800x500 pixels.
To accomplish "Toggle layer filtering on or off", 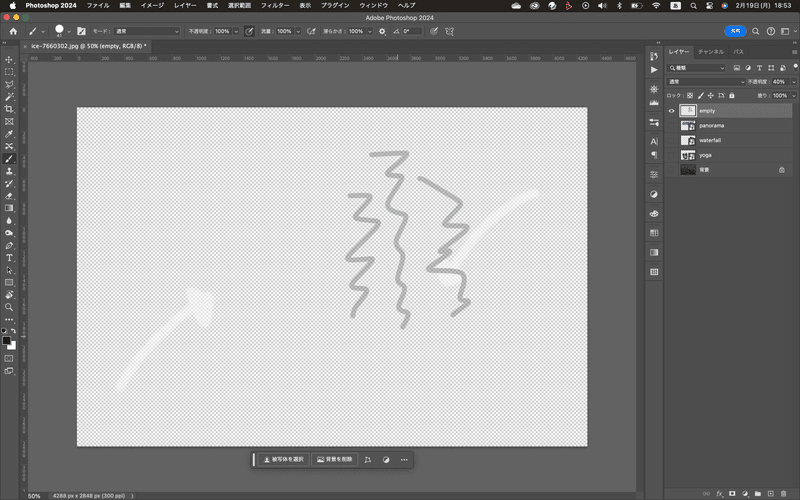I will click(795, 67).
